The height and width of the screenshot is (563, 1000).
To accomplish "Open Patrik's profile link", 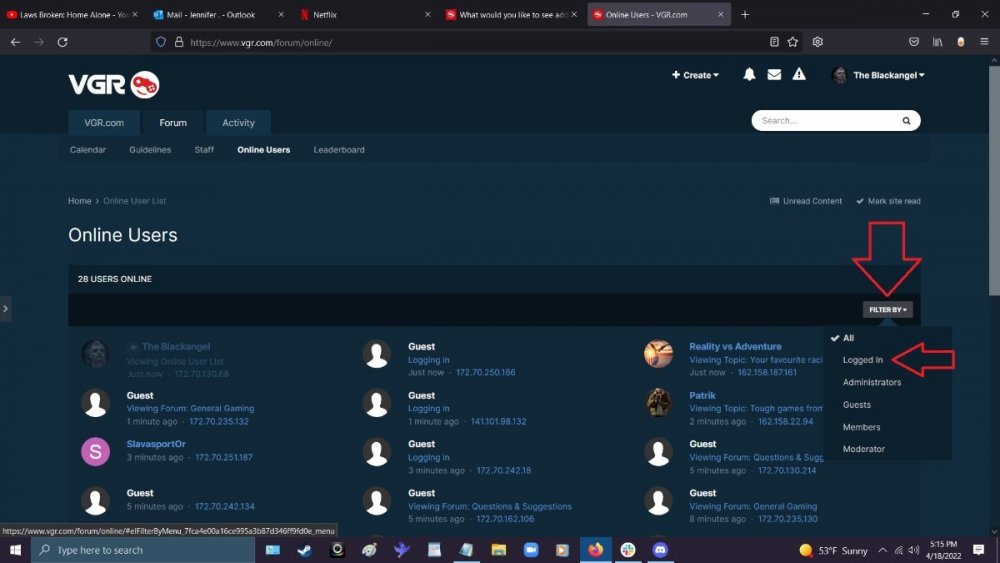I will [x=702, y=395].
